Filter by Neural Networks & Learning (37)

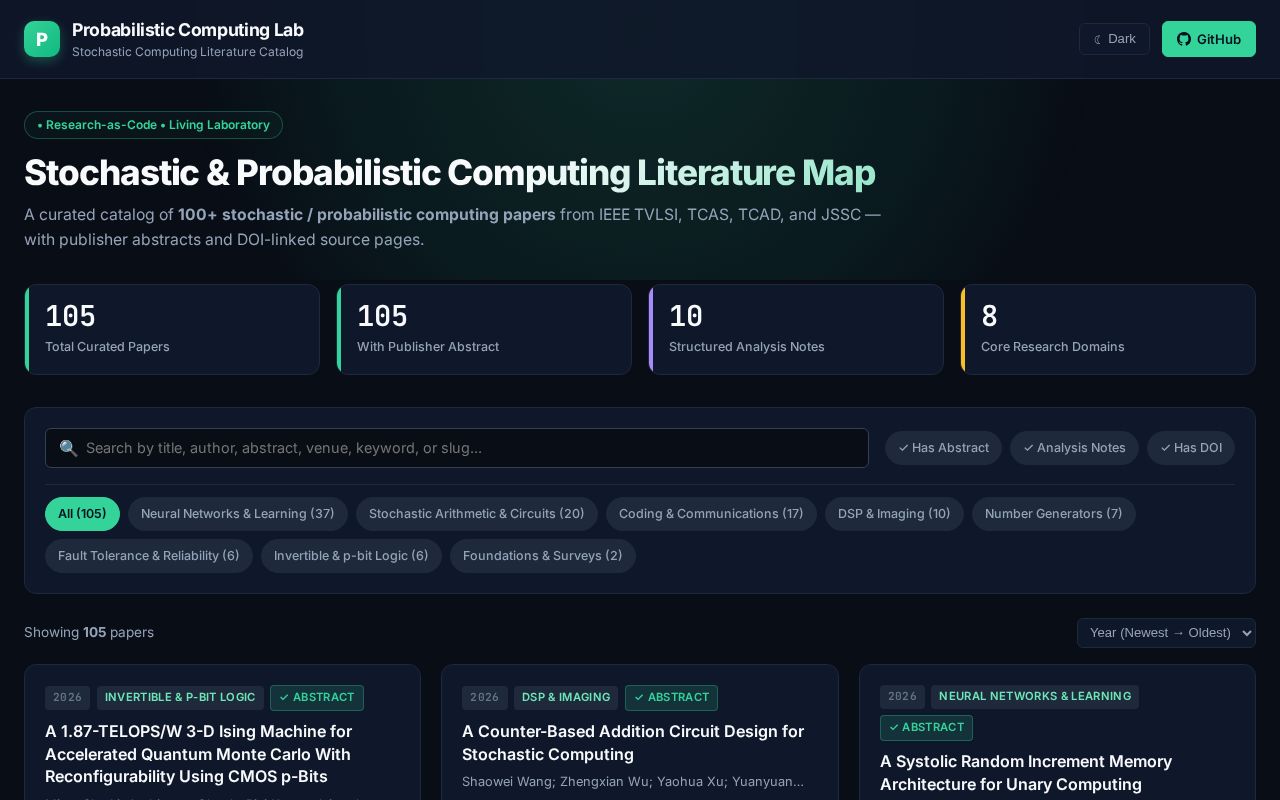pyautogui.click(x=238, y=514)
